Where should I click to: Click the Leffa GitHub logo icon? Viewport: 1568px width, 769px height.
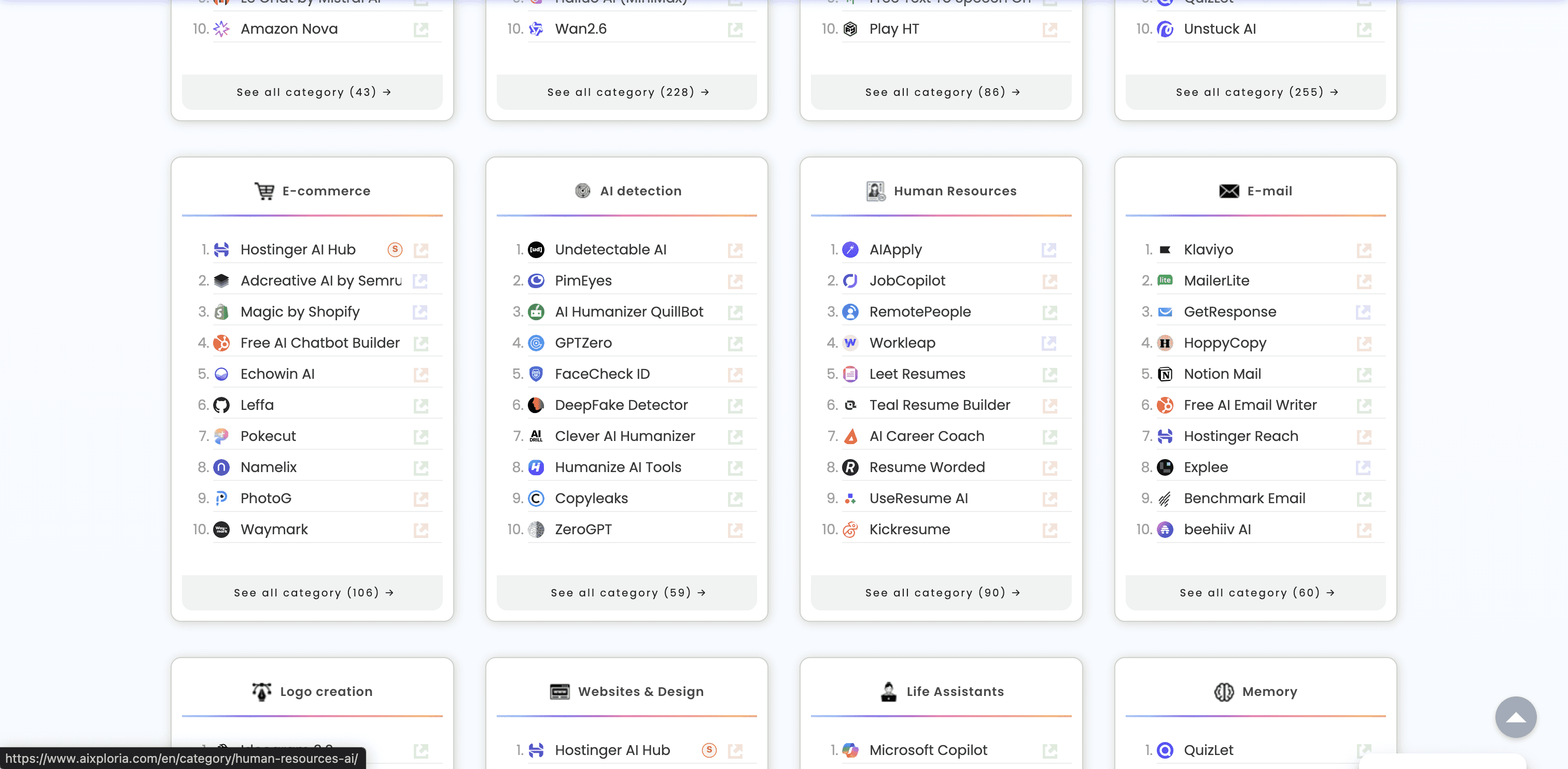click(221, 405)
